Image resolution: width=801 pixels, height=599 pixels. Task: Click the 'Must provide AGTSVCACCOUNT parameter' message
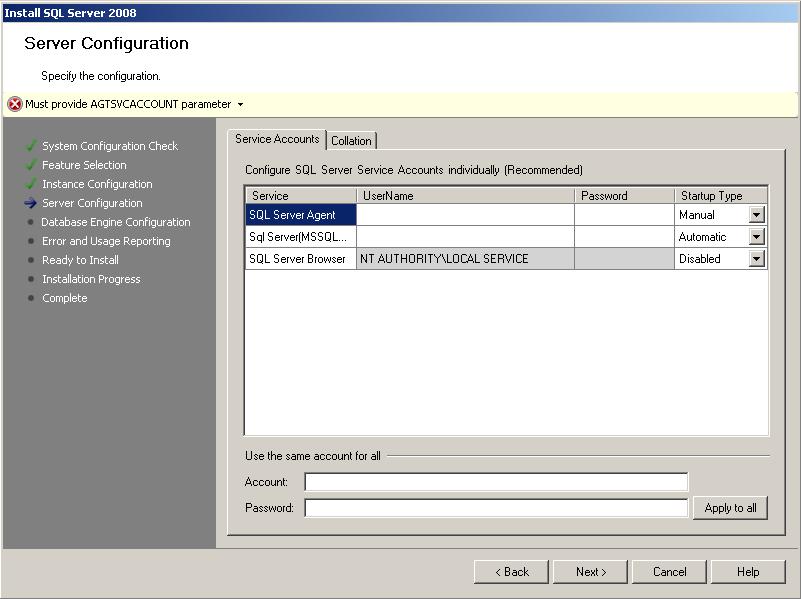128,104
